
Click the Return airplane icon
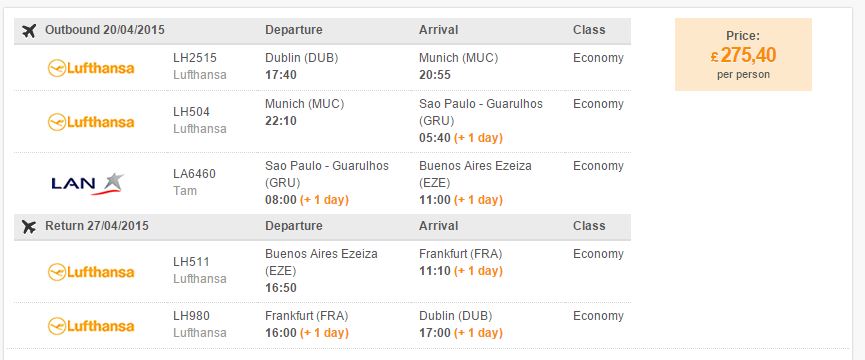click(x=29, y=227)
